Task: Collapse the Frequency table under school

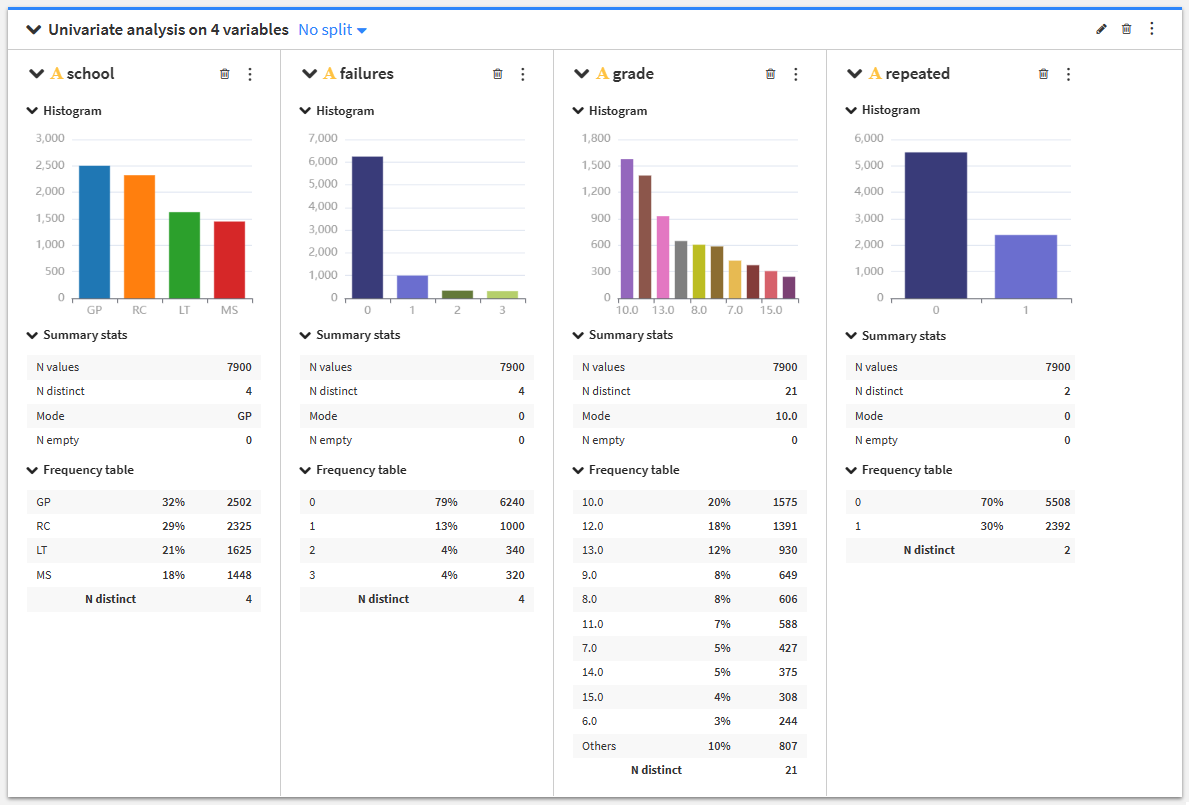Action: [32, 470]
